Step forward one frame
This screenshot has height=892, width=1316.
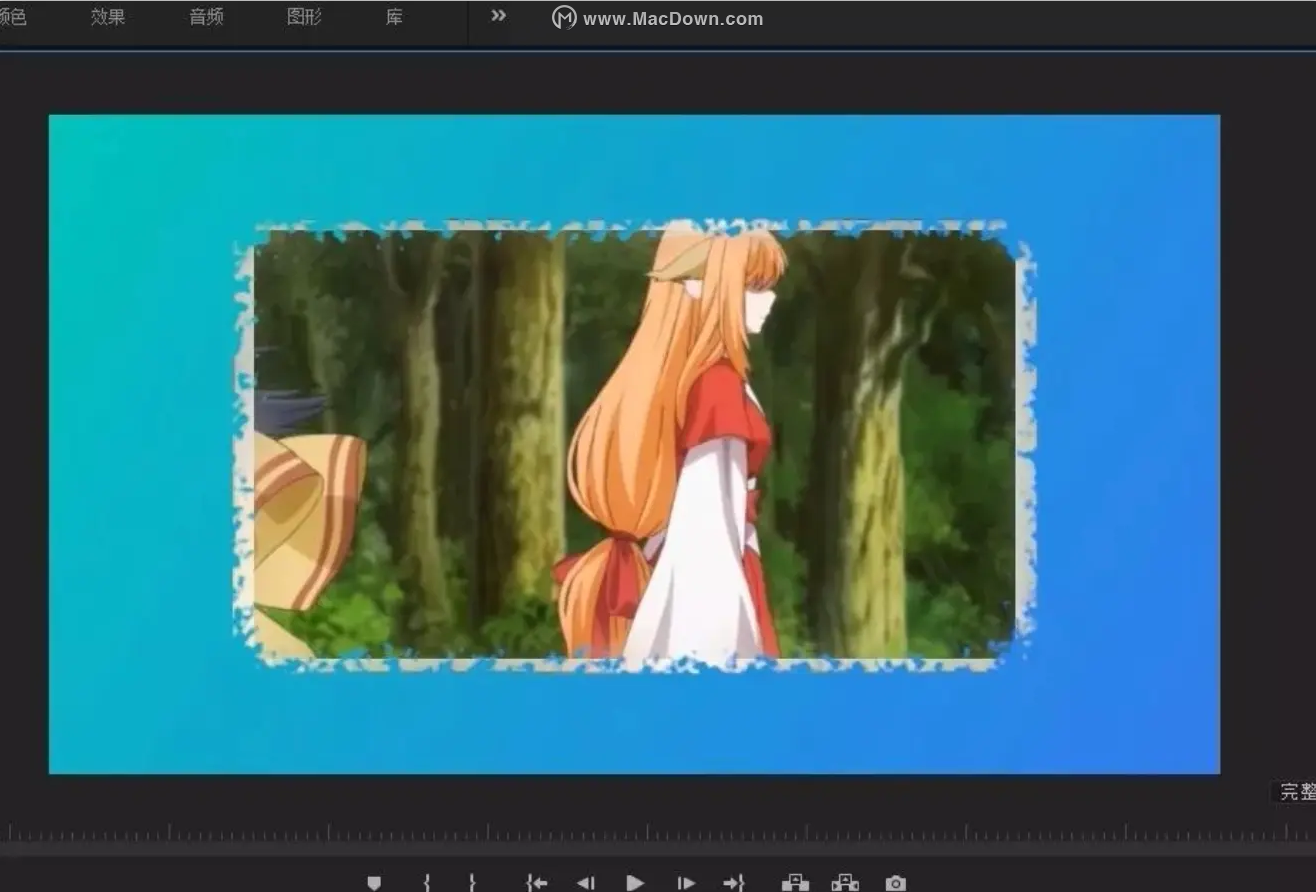click(685, 883)
